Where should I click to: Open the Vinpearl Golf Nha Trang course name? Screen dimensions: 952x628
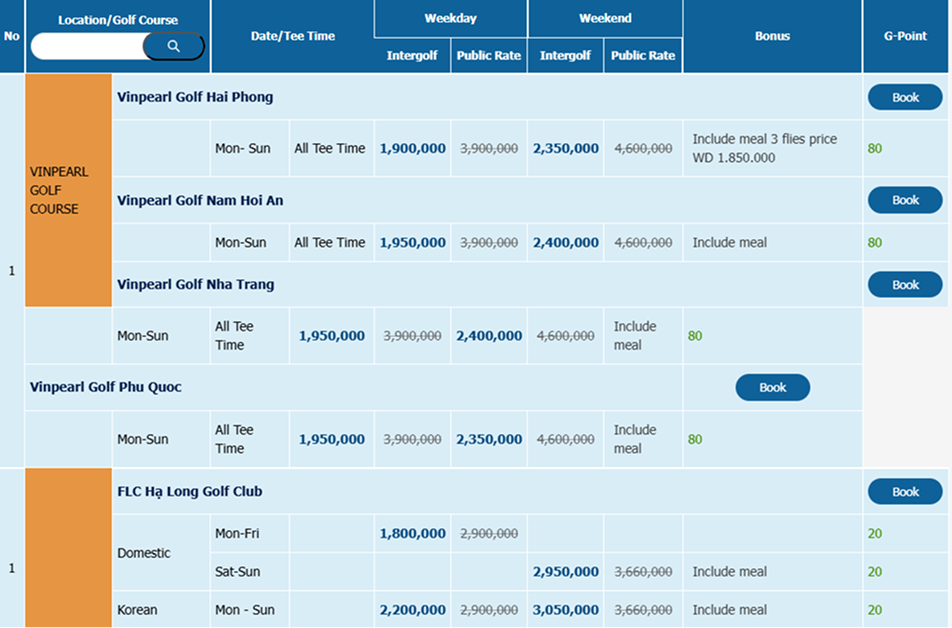coord(196,284)
